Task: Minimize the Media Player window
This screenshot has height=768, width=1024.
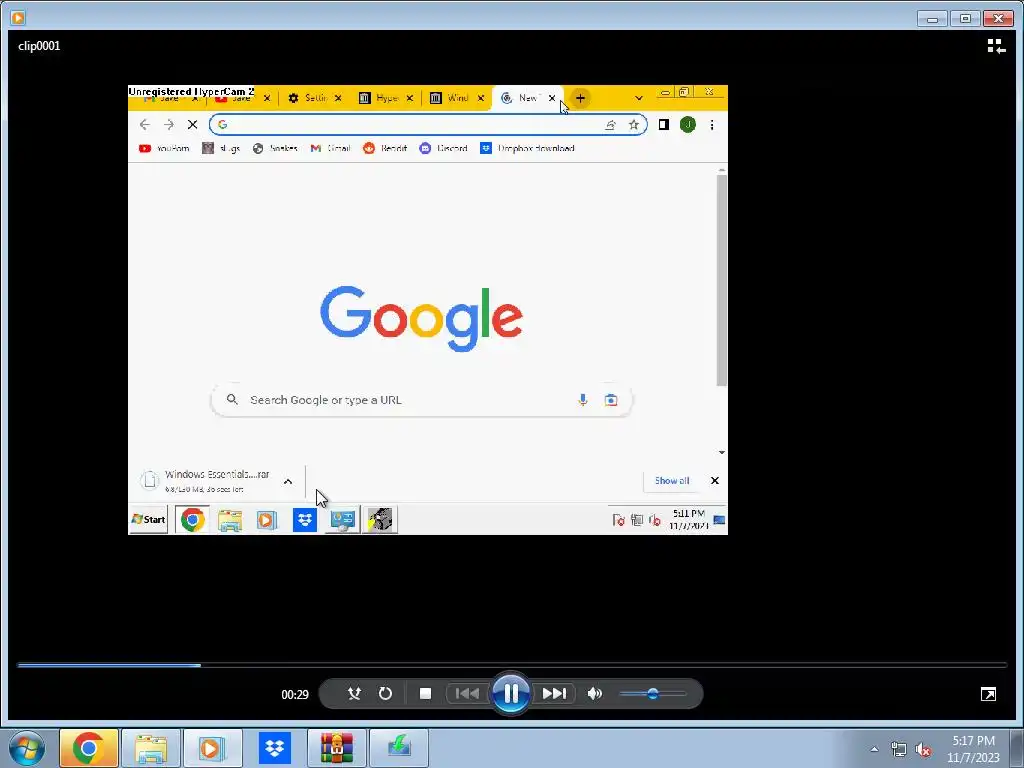Action: pos(932,18)
